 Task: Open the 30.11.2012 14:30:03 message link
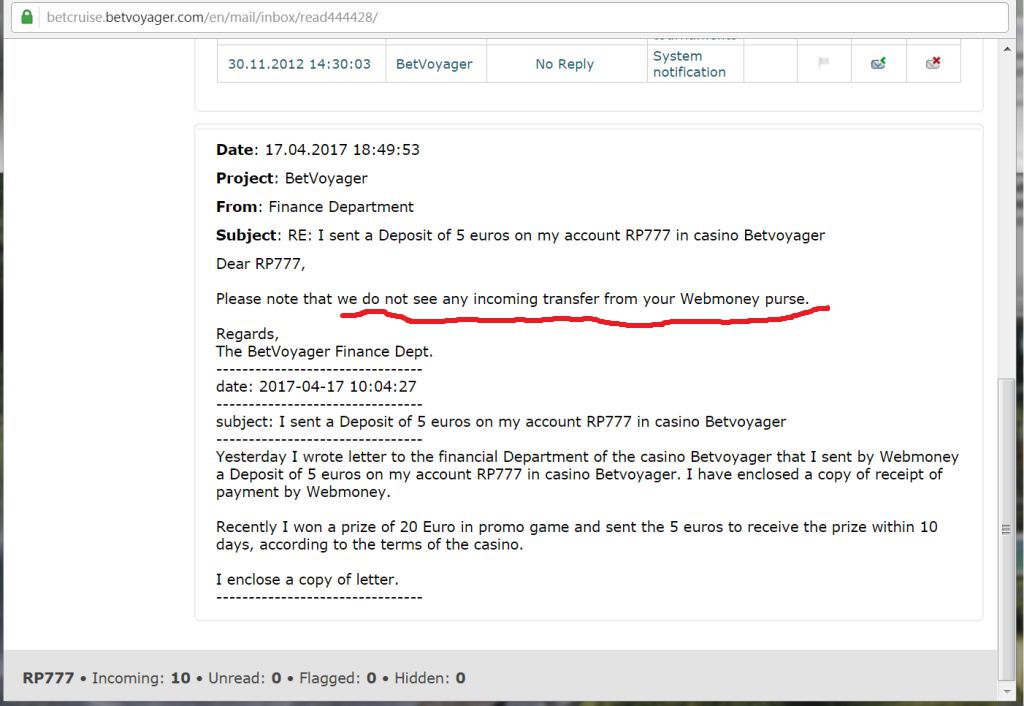[299, 64]
